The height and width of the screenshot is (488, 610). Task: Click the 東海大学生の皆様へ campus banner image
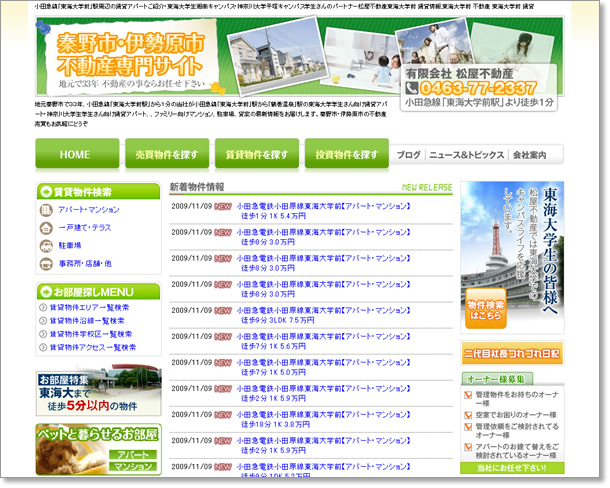[512, 257]
